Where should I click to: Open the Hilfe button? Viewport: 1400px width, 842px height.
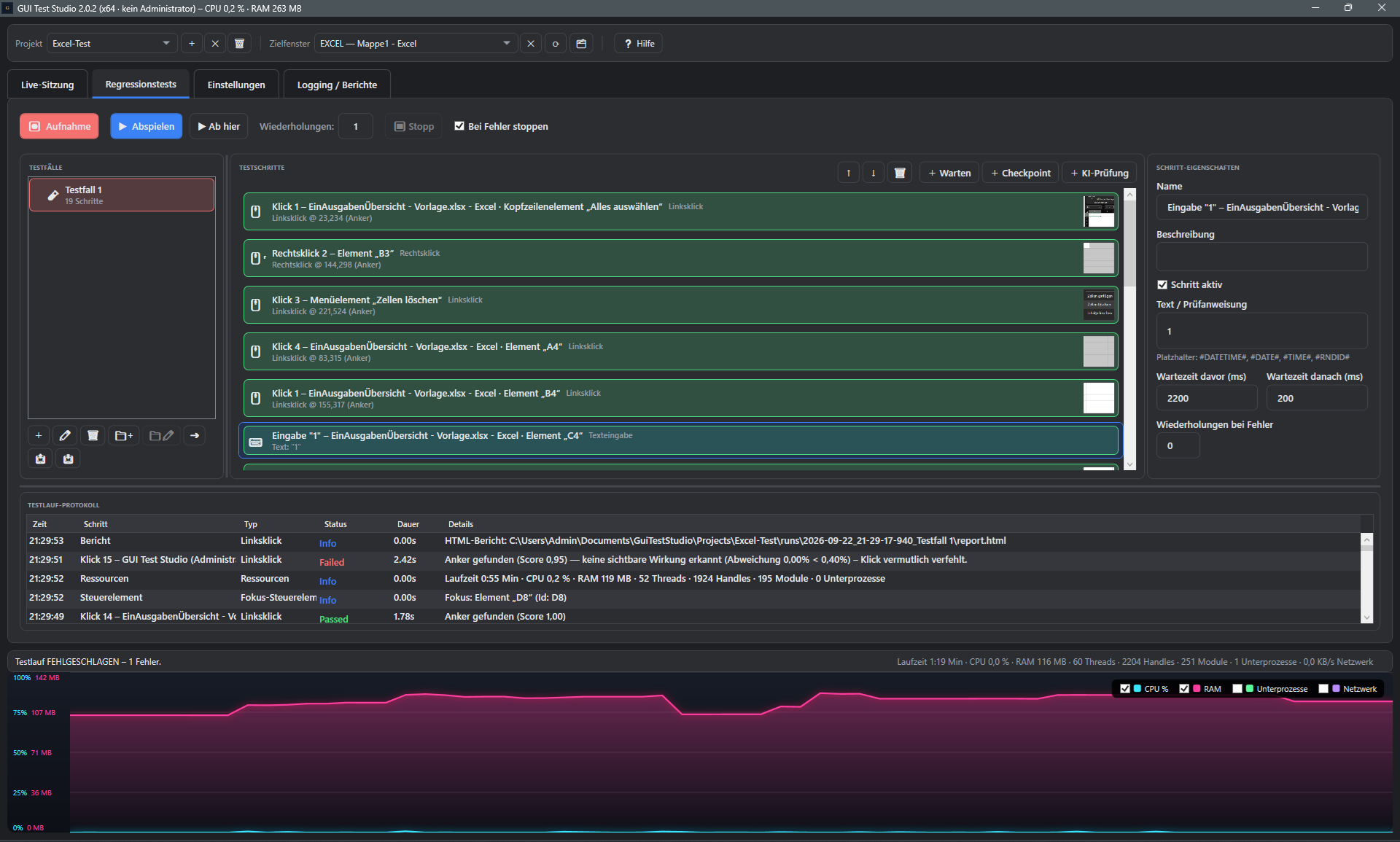coord(639,44)
